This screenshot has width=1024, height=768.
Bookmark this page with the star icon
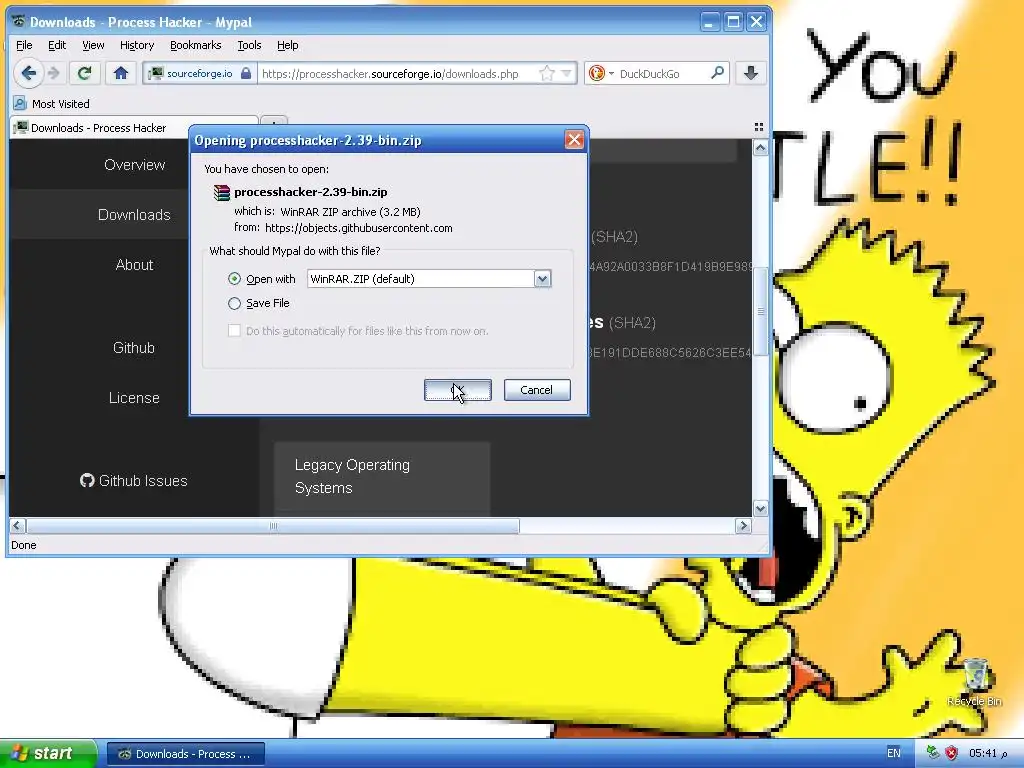[547, 73]
